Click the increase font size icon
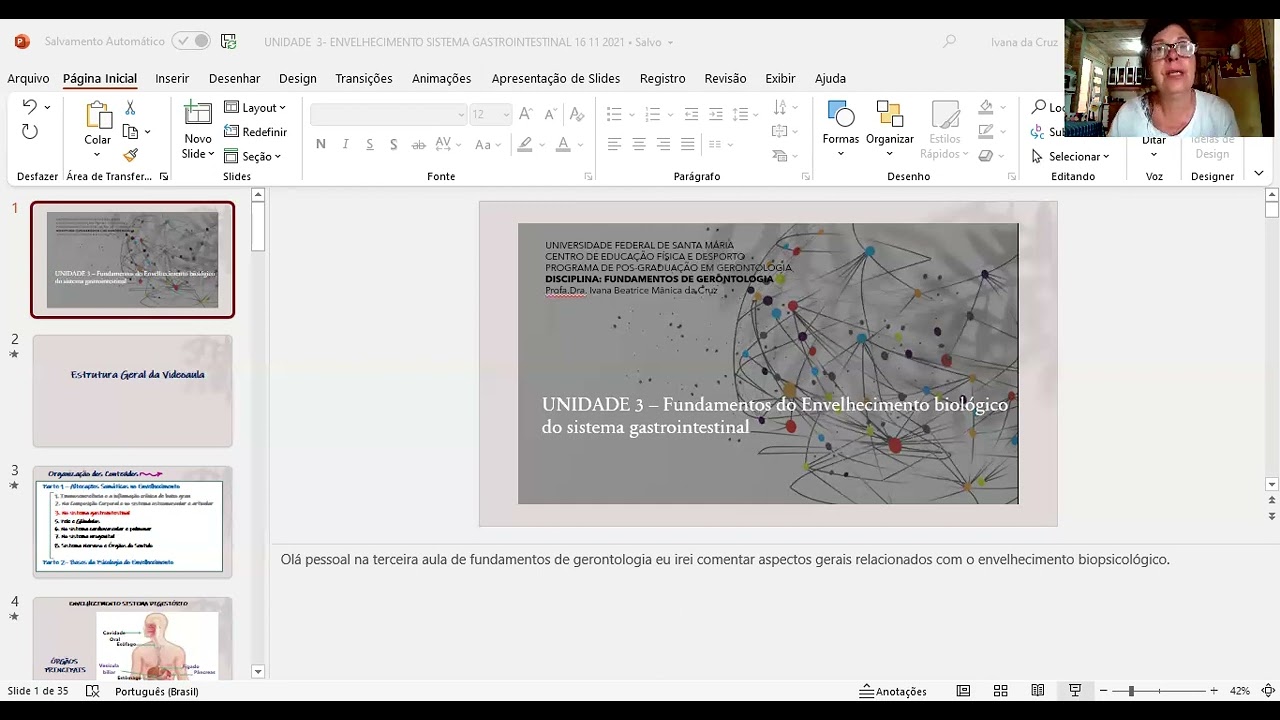 (526, 114)
